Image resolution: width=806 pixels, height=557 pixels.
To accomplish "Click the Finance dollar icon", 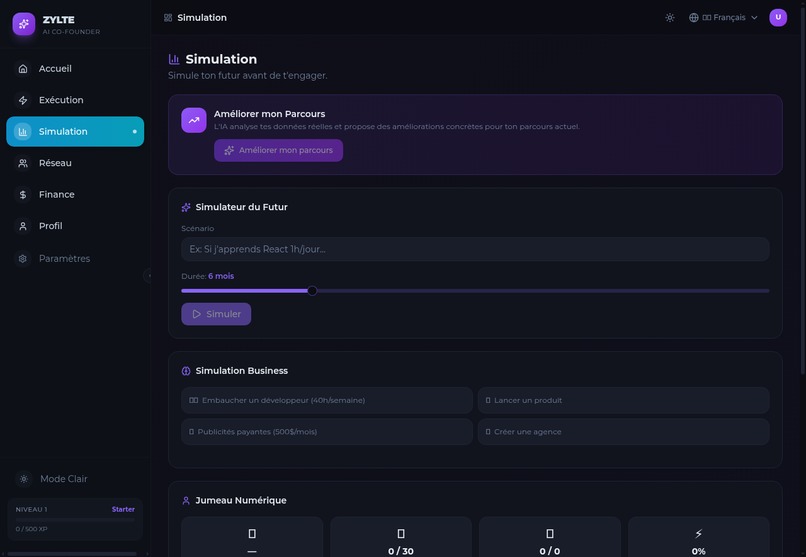I will (23, 194).
